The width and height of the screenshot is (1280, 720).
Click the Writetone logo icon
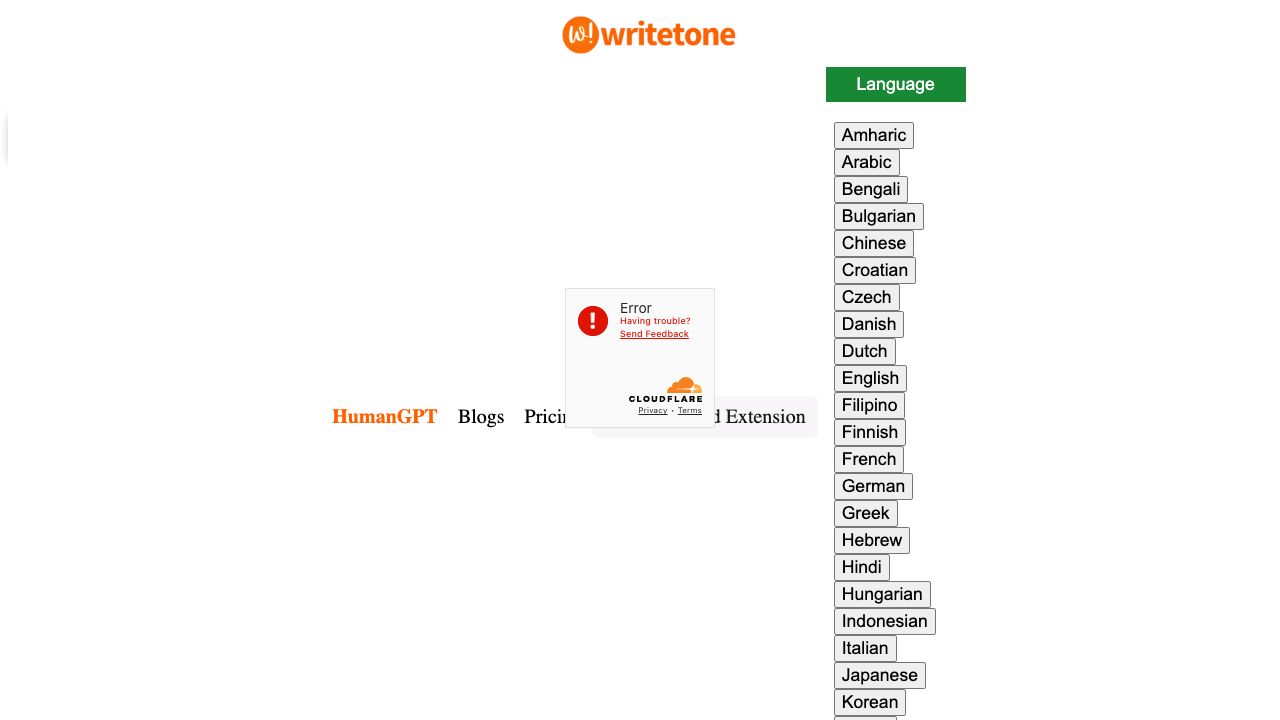coord(580,35)
